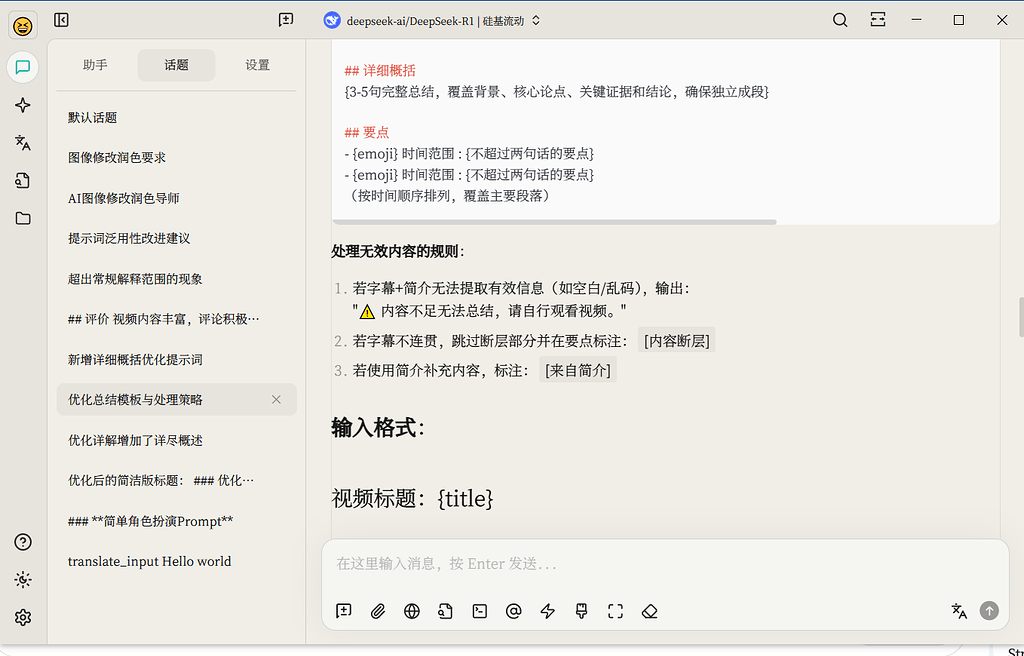Image resolution: width=1024 pixels, height=656 pixels.
Task: Open the agents sparkle icon in sidebar
Action: pos(23,105)
